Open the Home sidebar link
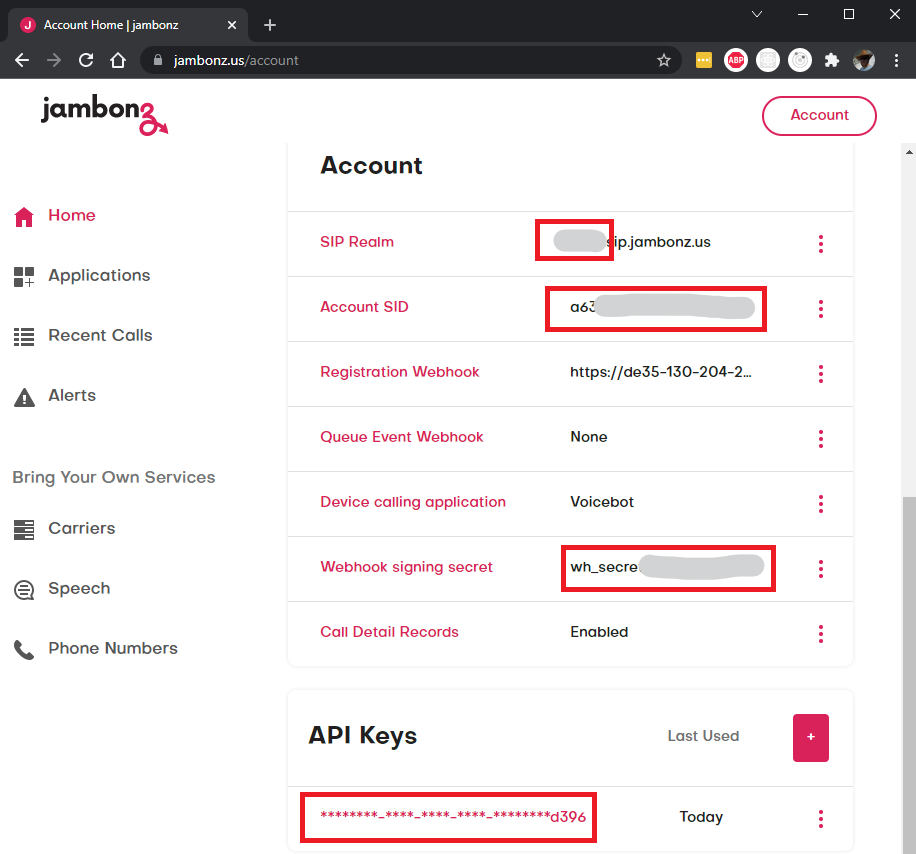The height and width of the screenshot is (854, 916). 54,216
